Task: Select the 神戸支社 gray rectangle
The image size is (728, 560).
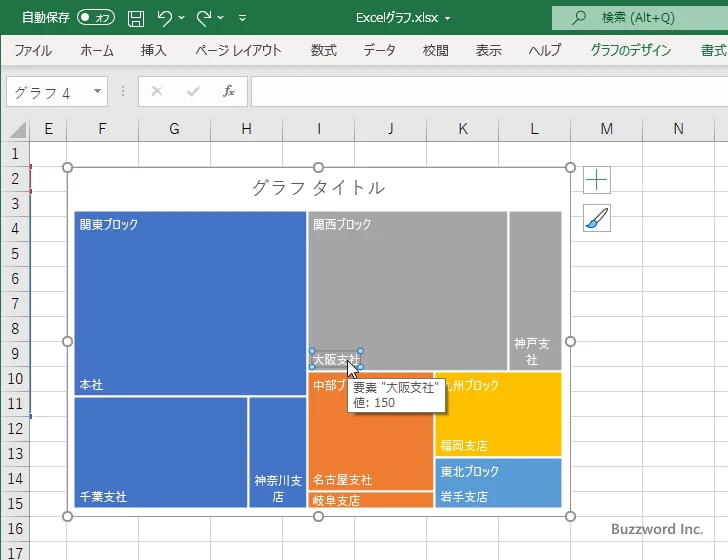Action: [x=535, y=291]
